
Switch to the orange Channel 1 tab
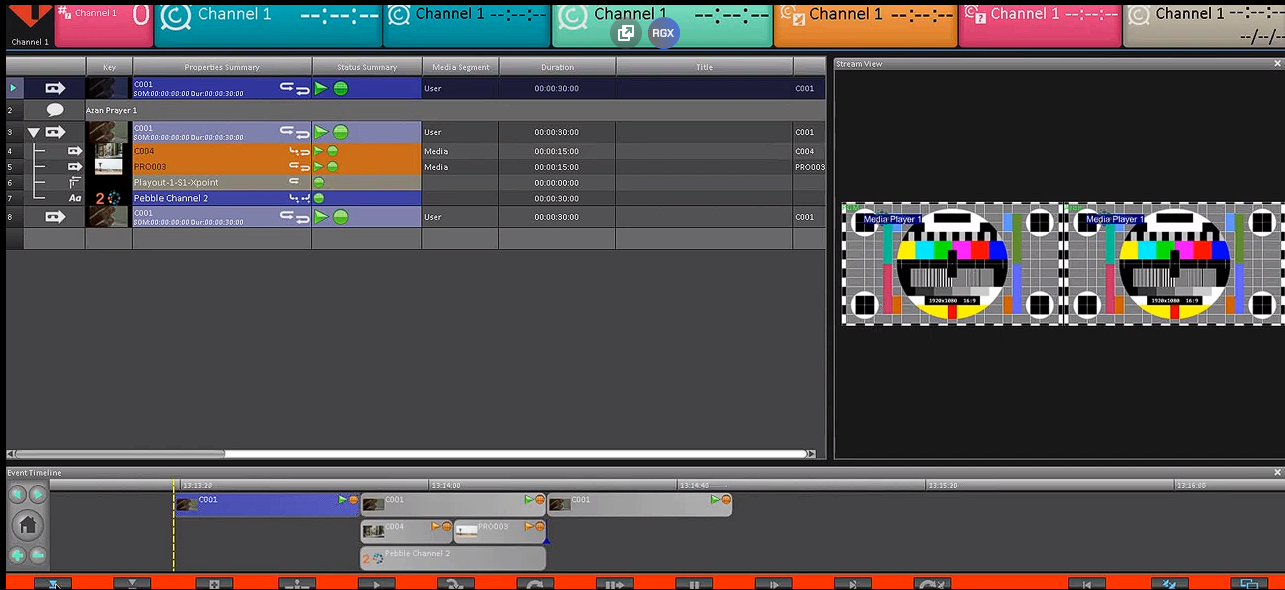coord(865,24)
